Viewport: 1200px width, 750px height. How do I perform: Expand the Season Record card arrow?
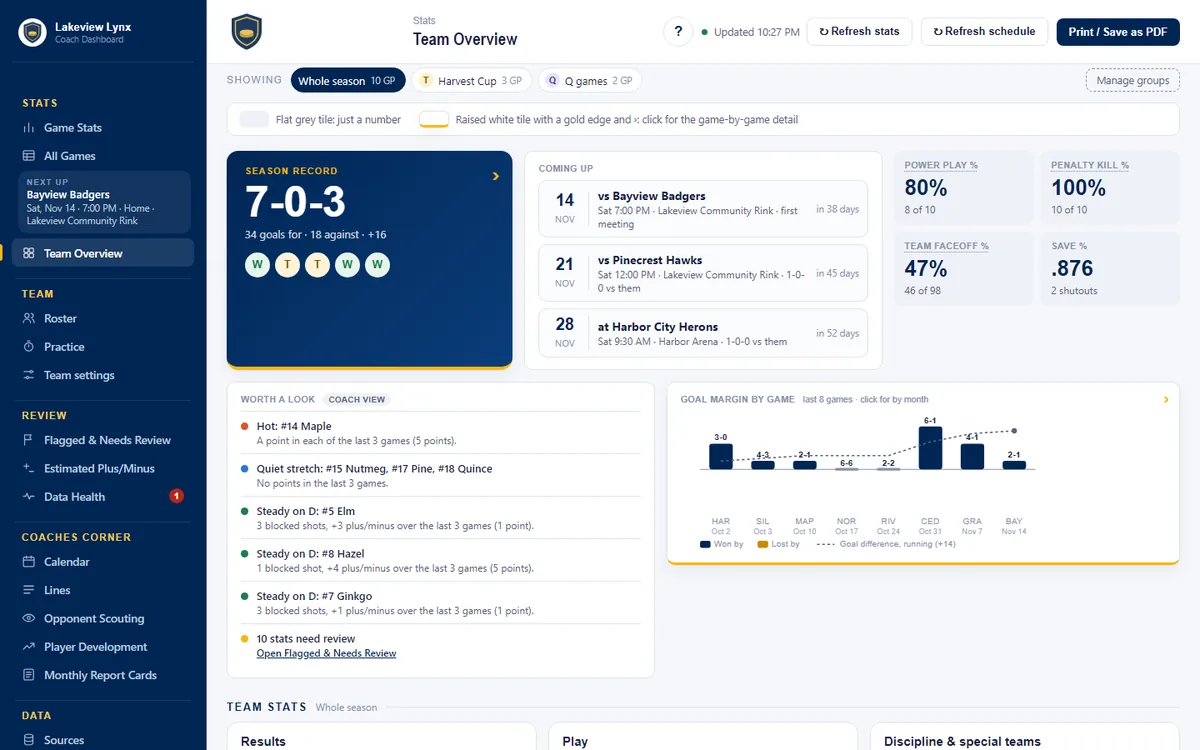495,177
